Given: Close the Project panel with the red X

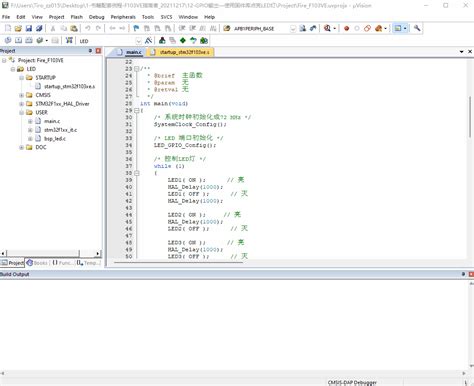Looking at the screenshot, I should point(98,51).
